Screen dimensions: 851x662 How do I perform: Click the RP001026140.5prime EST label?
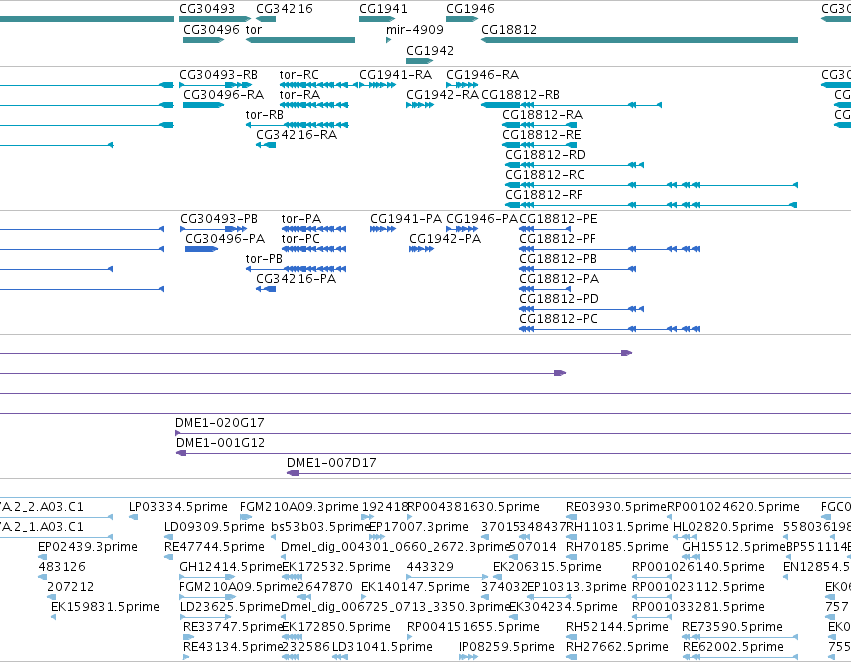(698, 568)
